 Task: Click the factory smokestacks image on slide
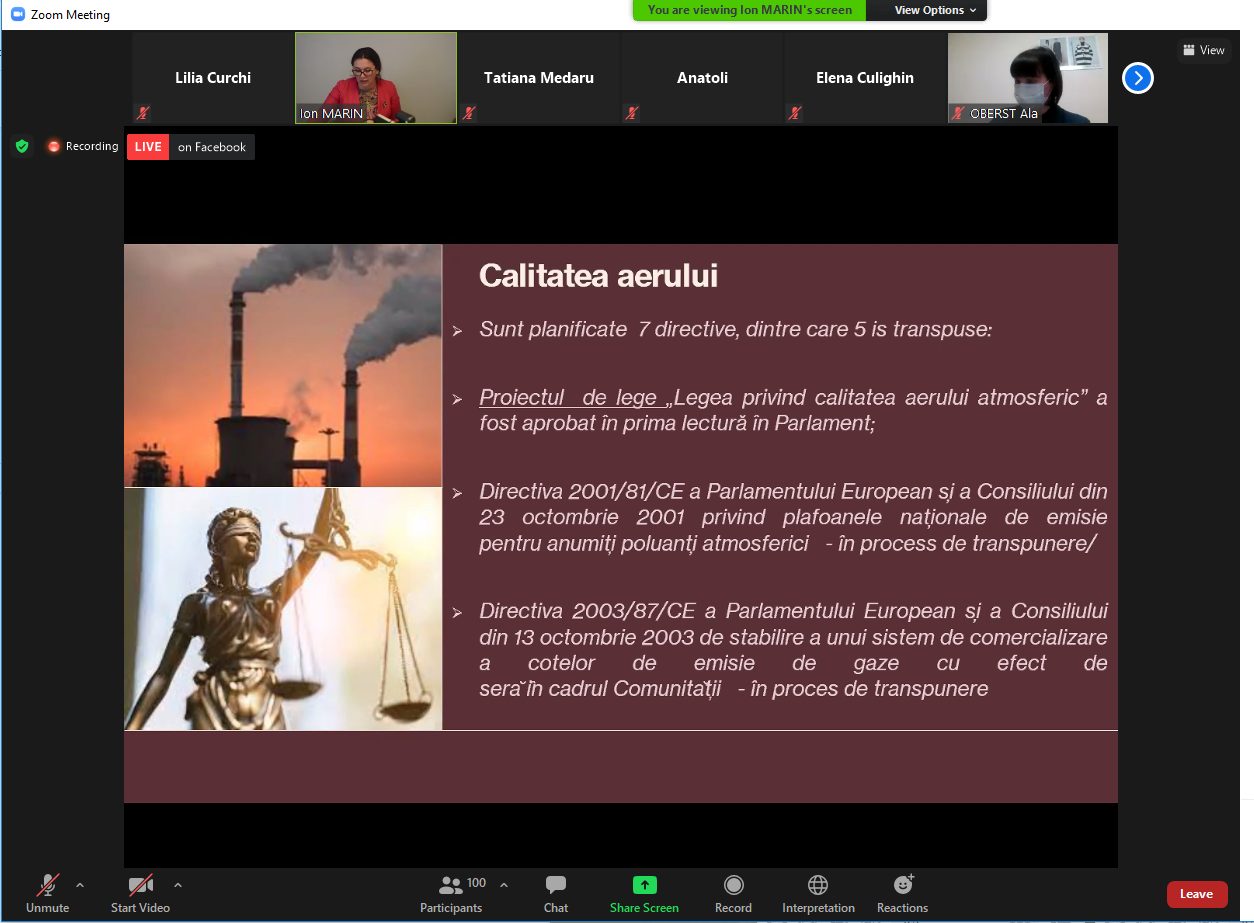(283, 365)
